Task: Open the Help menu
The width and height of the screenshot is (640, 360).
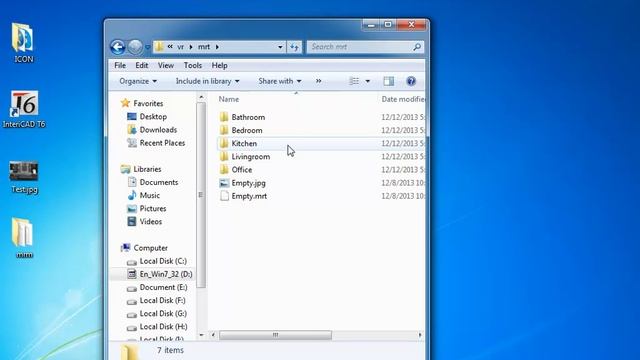Action: (x=219, y=65)
